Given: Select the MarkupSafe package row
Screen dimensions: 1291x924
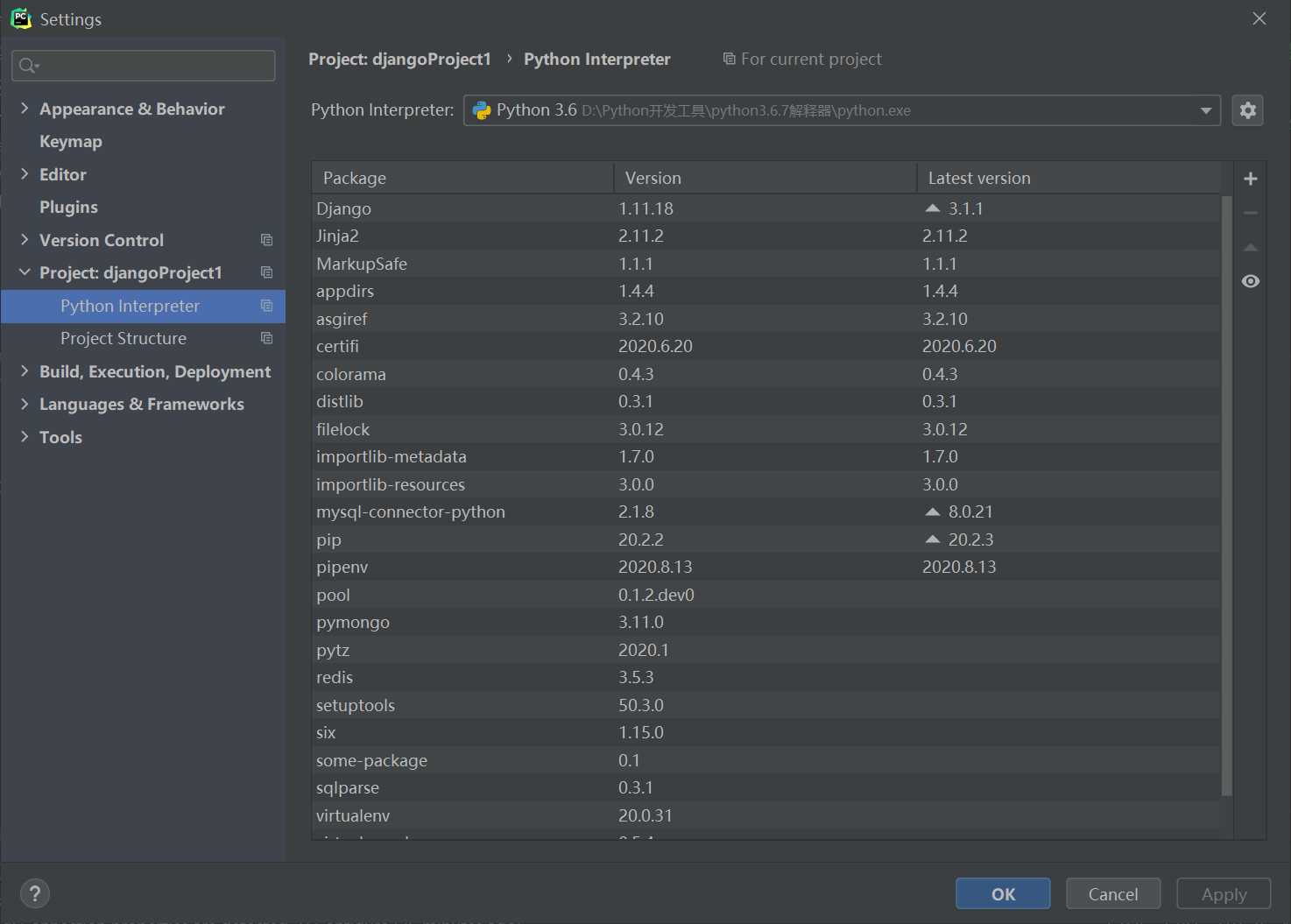Looking at the screenshot, I should (765, 264).
